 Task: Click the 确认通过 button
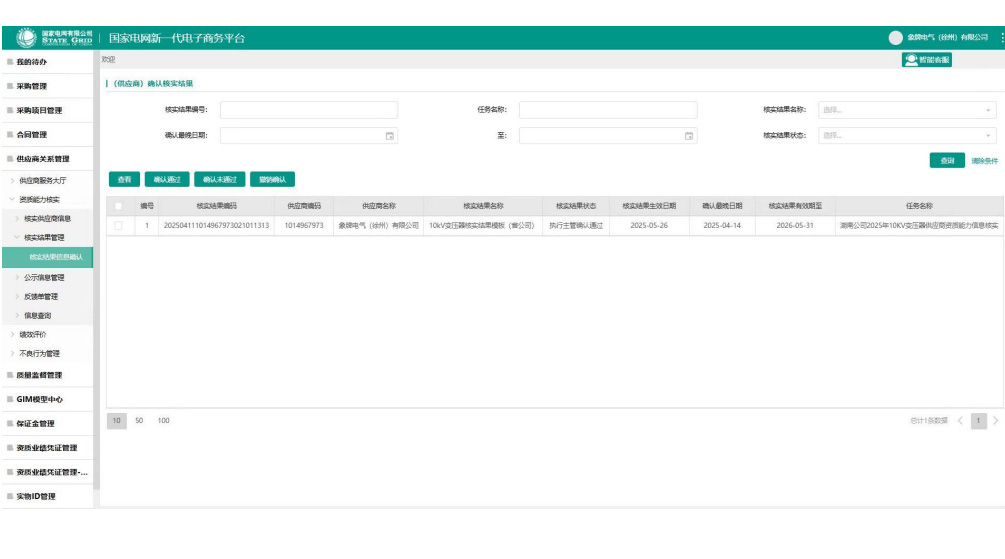pyautogui.click(x=167, y=180)
